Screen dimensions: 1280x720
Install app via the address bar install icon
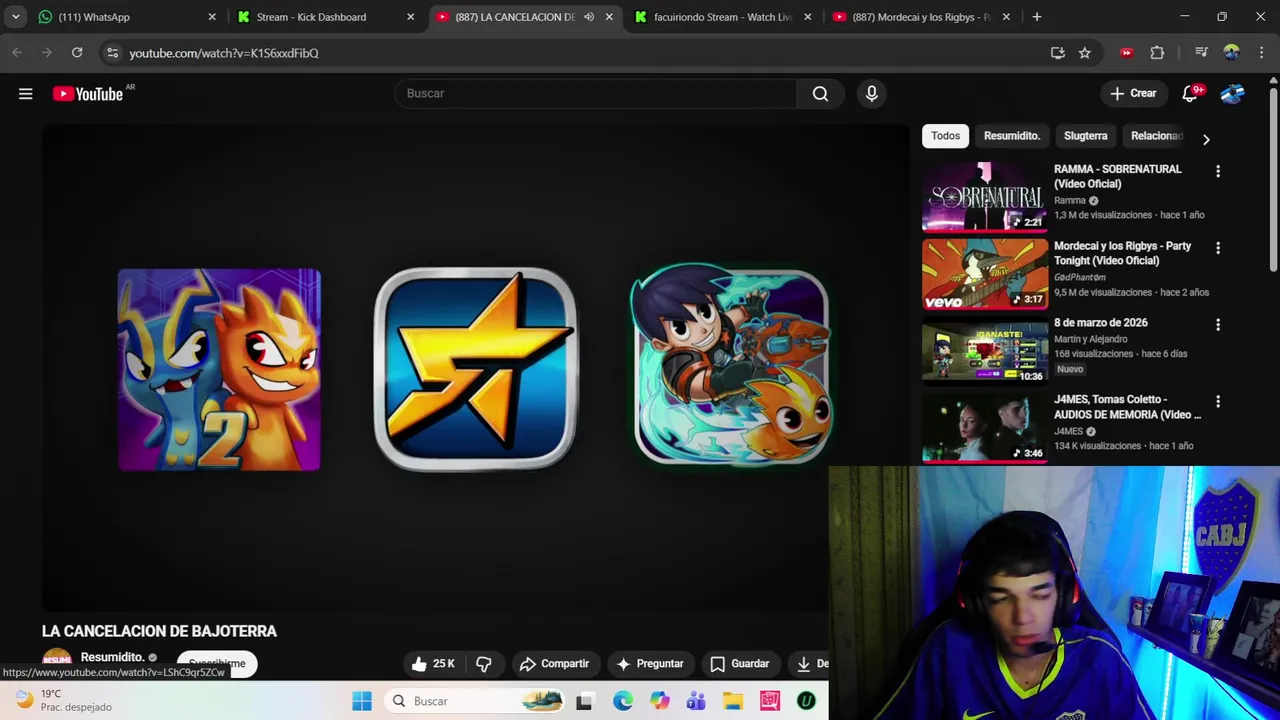coord(1058,53)
